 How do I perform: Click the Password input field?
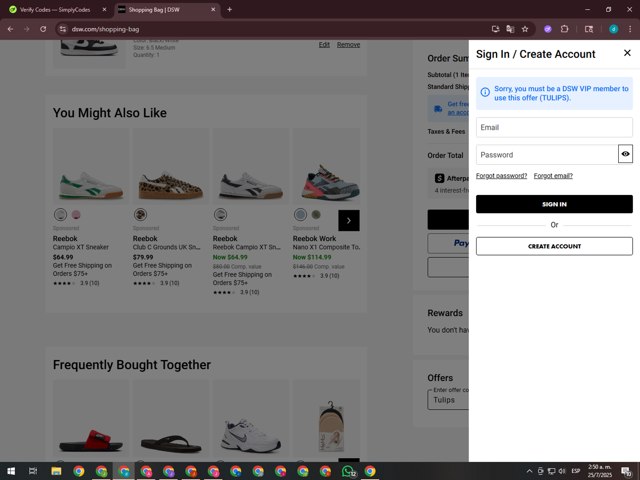click(x=547, y=155)
